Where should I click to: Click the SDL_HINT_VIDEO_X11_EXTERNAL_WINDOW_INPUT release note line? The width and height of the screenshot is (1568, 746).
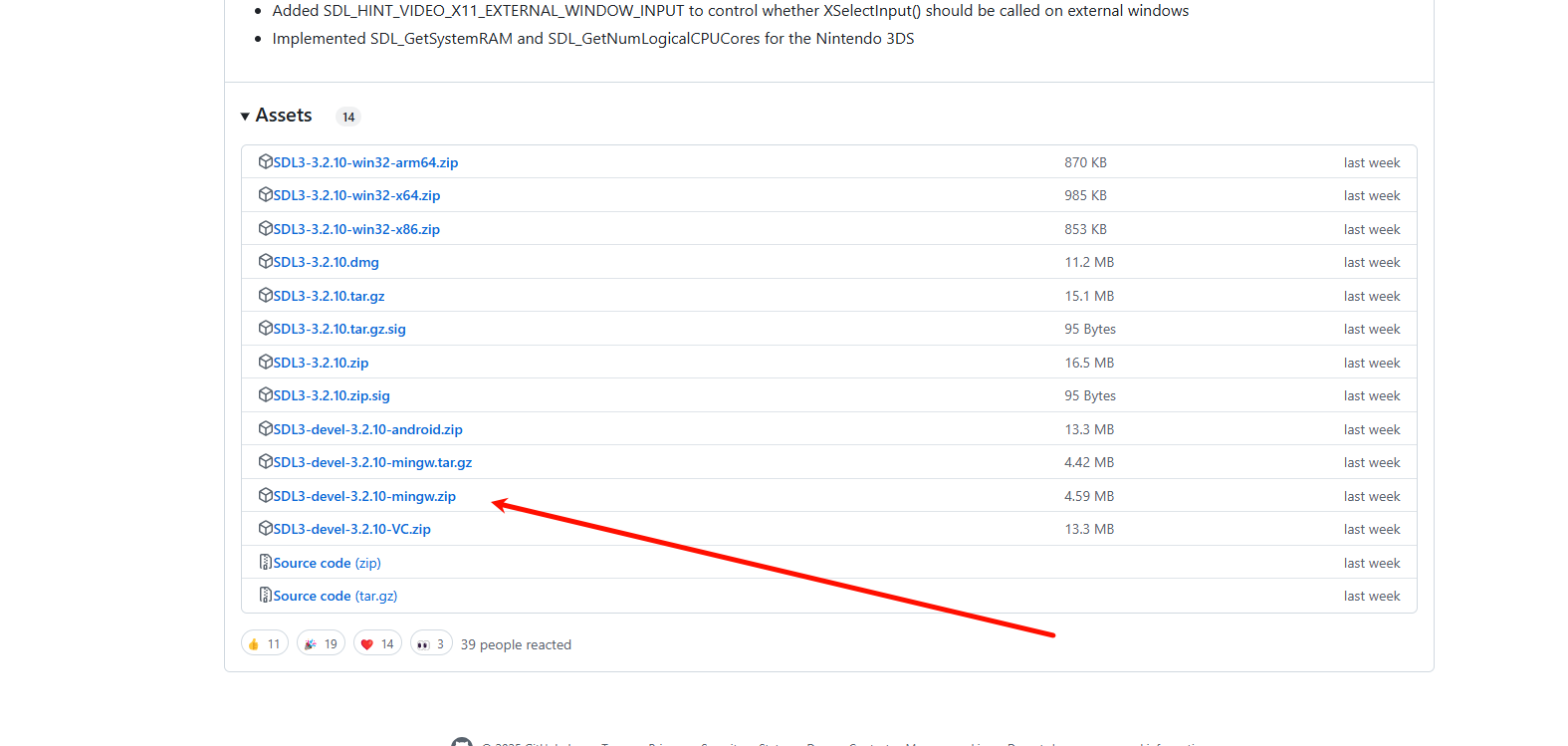(731, 11)
